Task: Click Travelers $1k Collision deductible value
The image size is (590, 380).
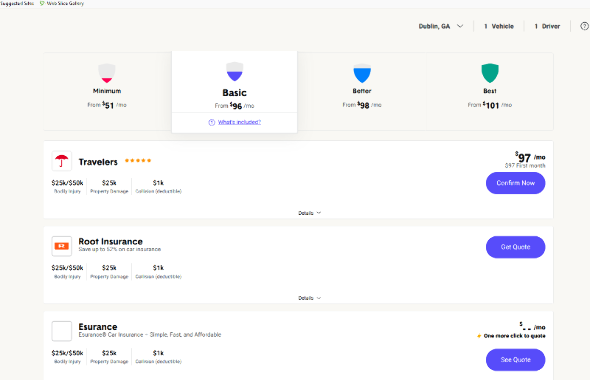Action: pos(158,183)
